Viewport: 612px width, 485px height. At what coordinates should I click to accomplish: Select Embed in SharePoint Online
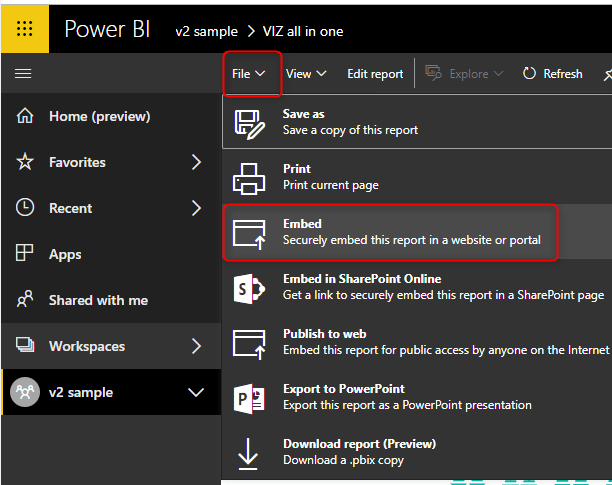[x=417, y=287]
